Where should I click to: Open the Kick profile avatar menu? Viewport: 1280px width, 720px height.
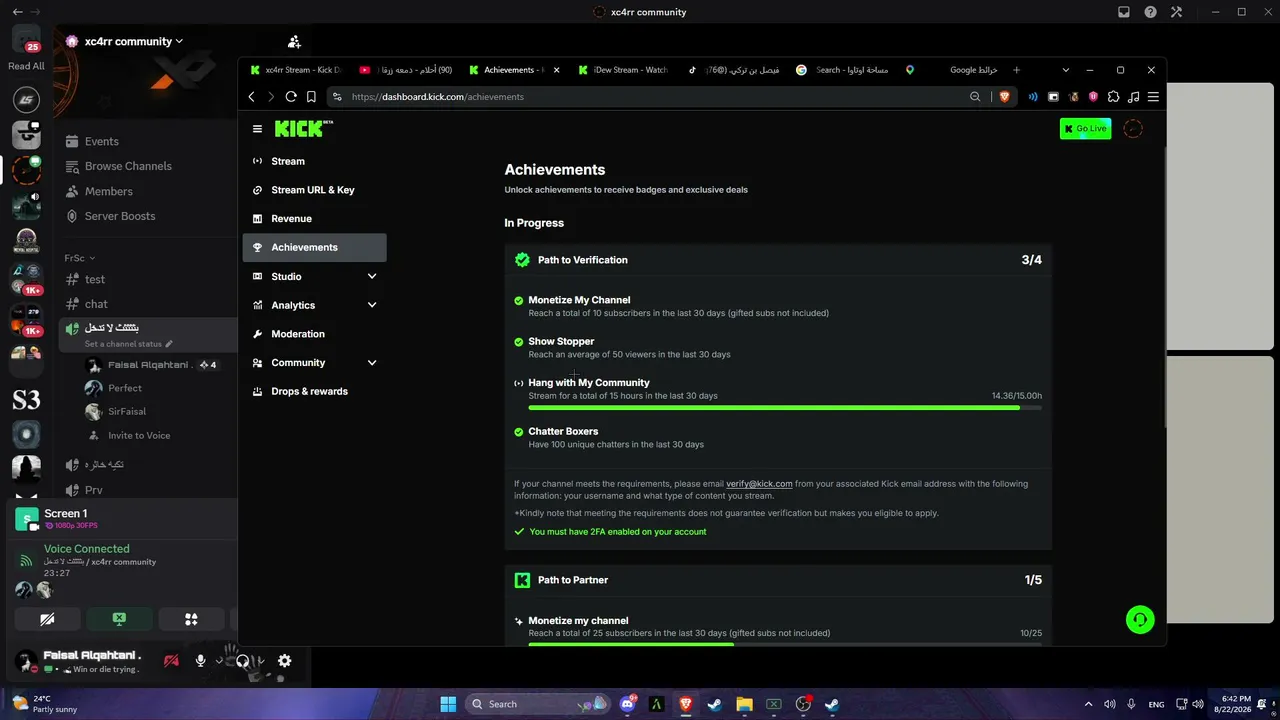[x=1133, y=128]
